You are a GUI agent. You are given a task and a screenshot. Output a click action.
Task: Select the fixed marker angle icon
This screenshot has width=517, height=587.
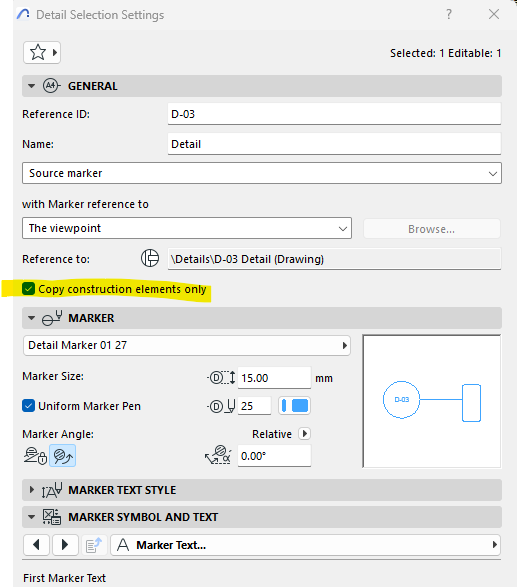click(36, 456)
